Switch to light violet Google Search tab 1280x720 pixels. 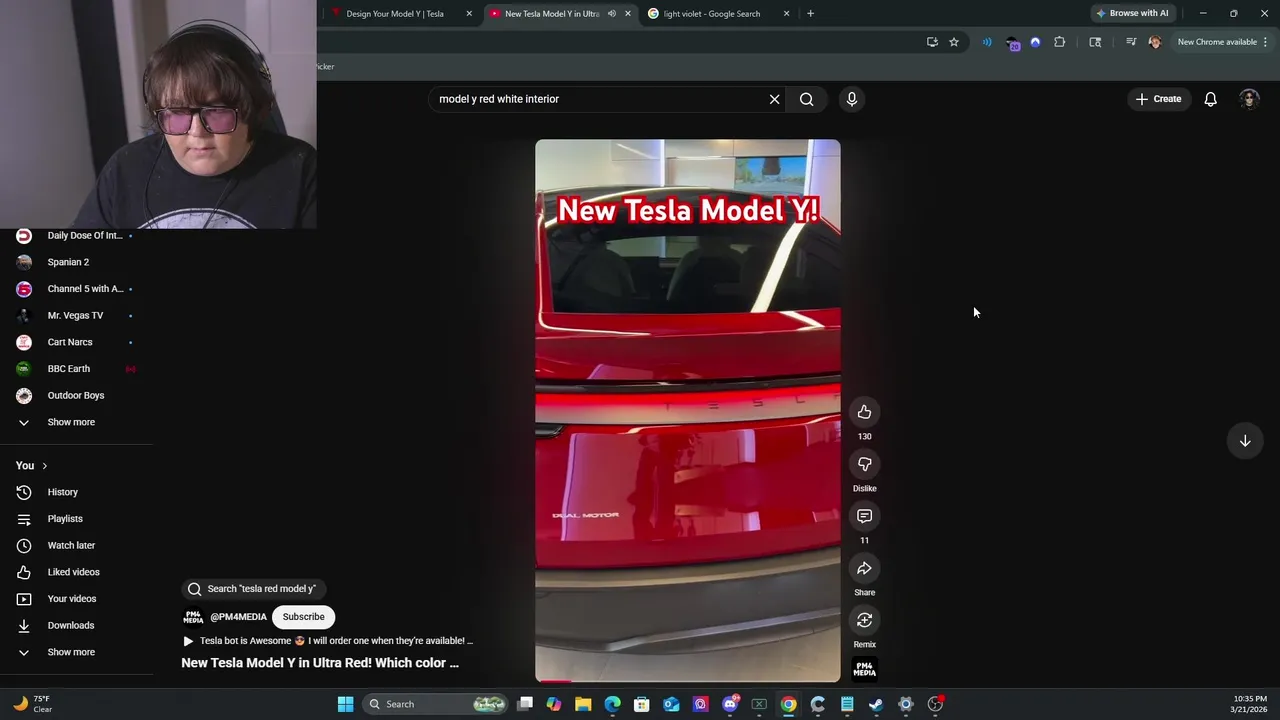click(x=712, y=14)
